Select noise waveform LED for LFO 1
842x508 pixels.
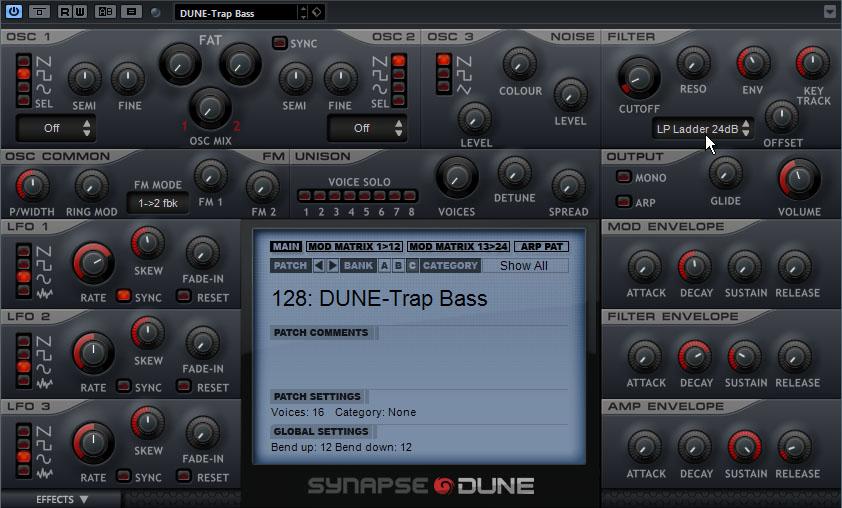click(x=23, y=291)
